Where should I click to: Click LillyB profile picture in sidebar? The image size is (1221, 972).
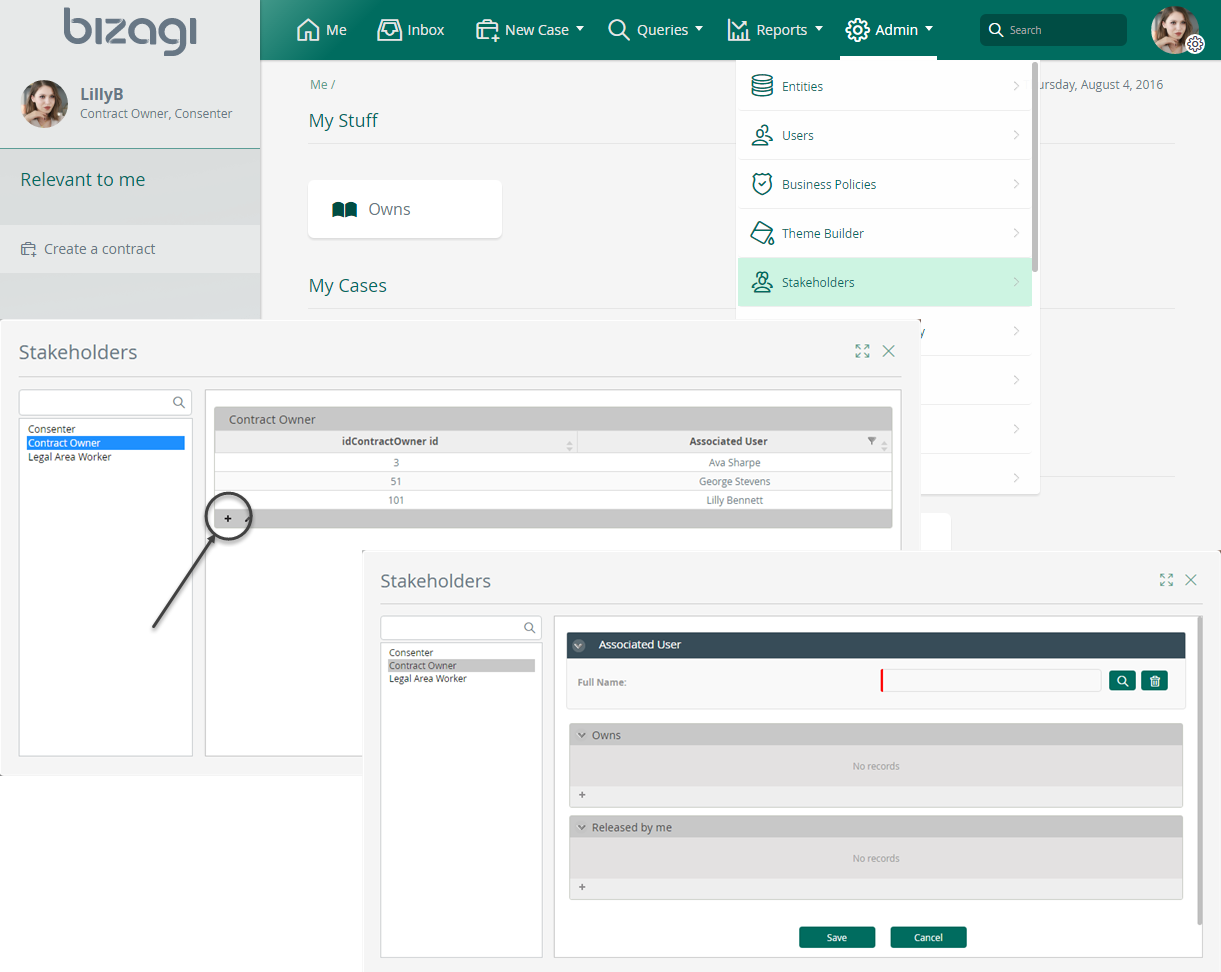[x=45, y=104]
